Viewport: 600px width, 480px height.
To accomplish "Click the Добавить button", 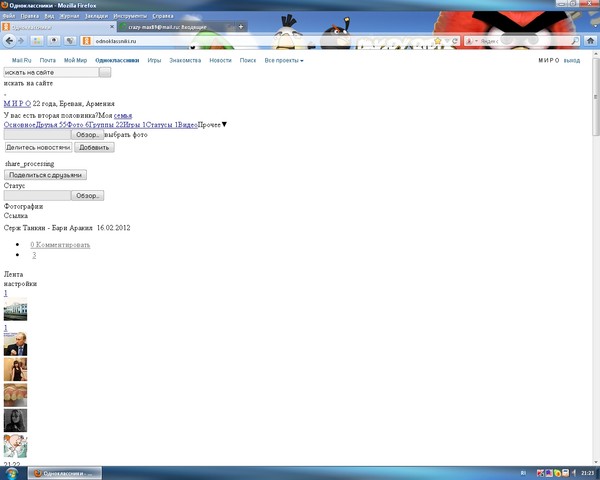I will (x=94, y=147).
